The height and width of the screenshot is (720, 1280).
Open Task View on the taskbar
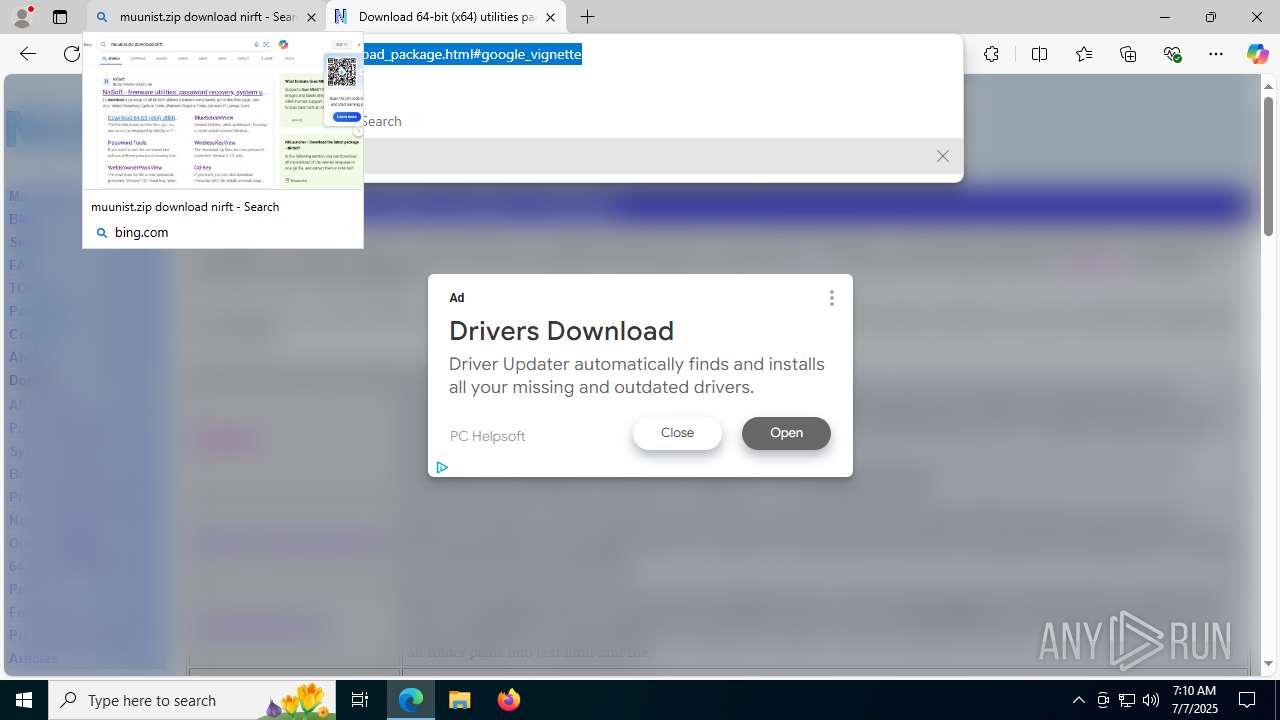point(360,700)
